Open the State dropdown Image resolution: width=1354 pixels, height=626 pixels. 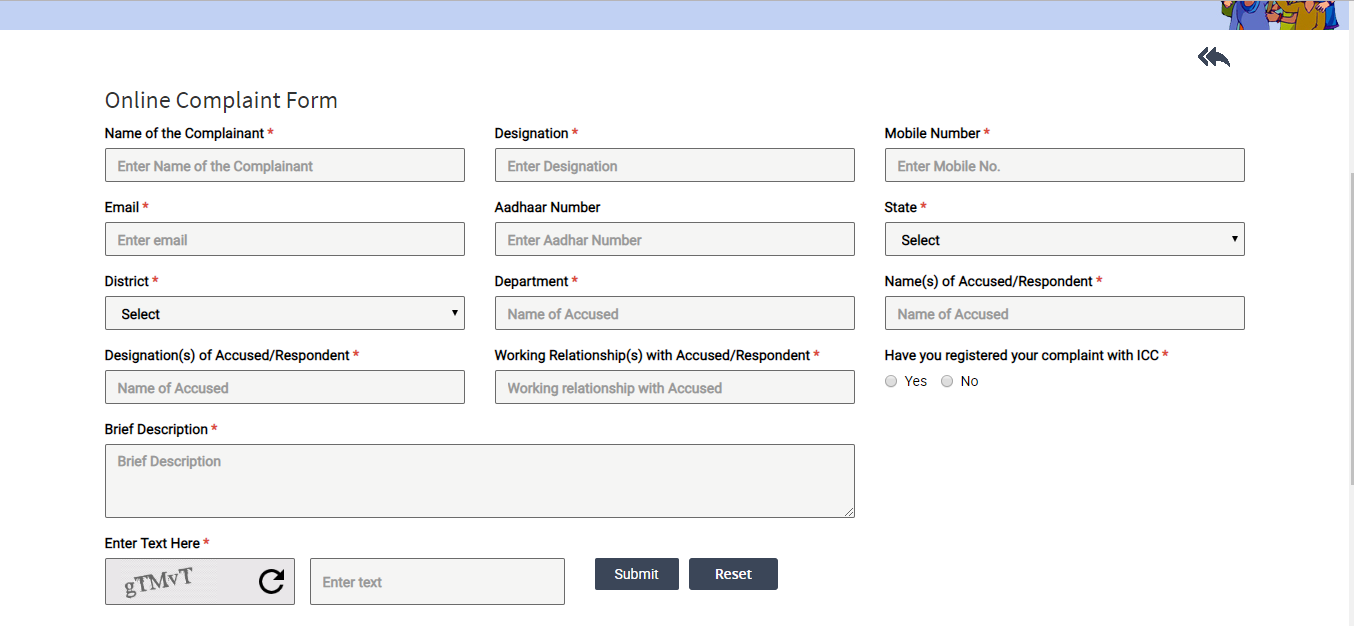click(1064, 240)
